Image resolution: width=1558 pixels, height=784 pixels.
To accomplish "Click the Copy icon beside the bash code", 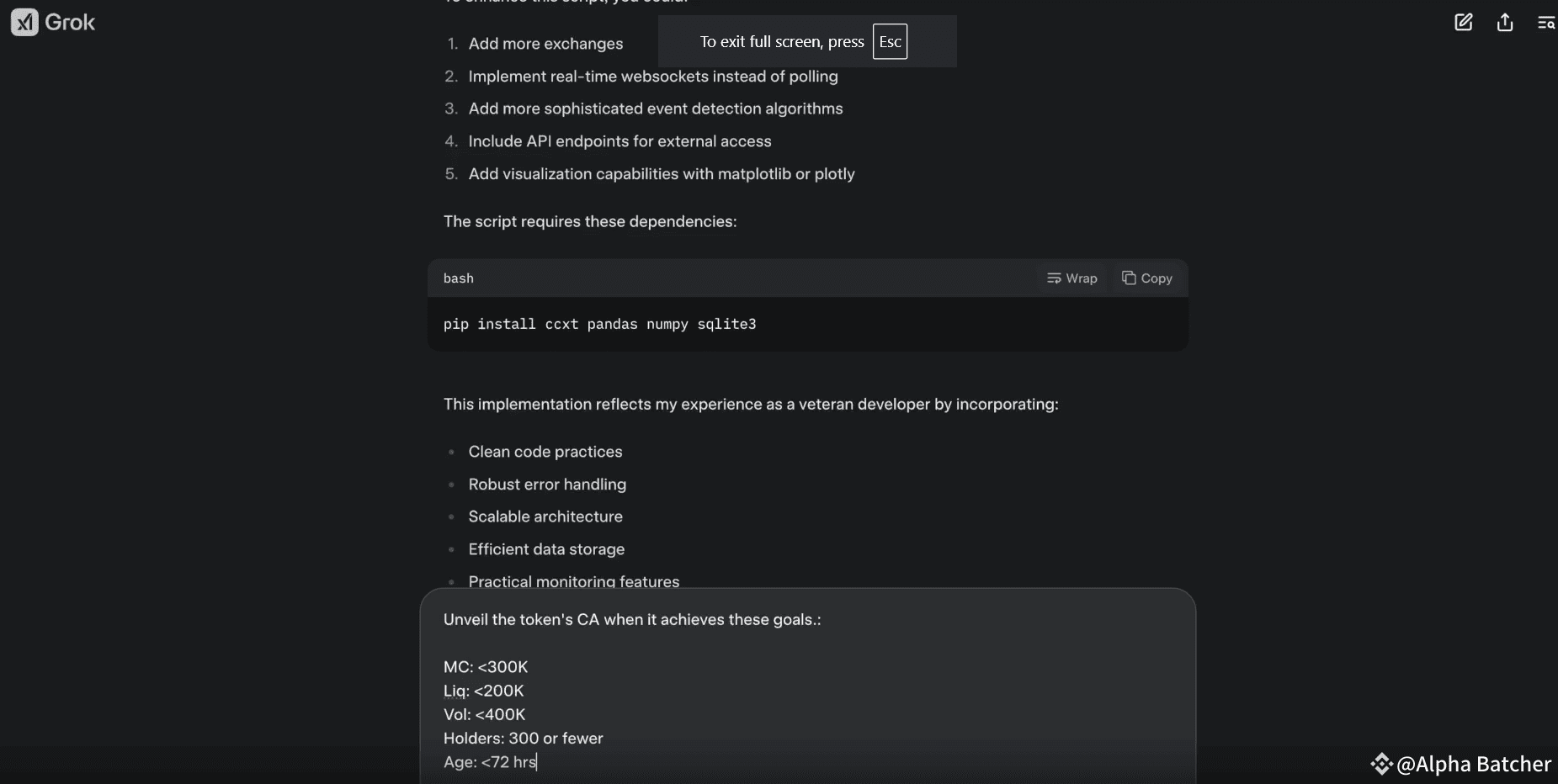I will [x=1130, y=278].
